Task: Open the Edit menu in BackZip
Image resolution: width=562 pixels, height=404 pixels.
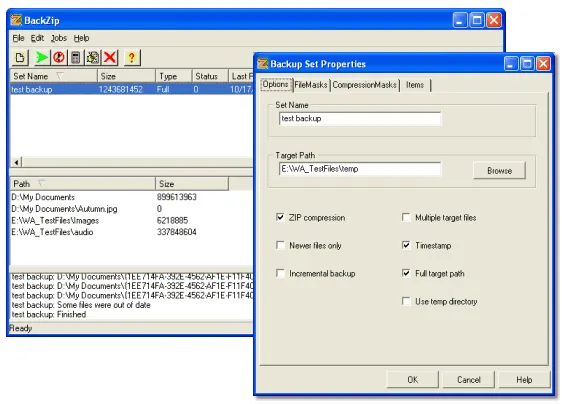Action: [x=37, y=38]
